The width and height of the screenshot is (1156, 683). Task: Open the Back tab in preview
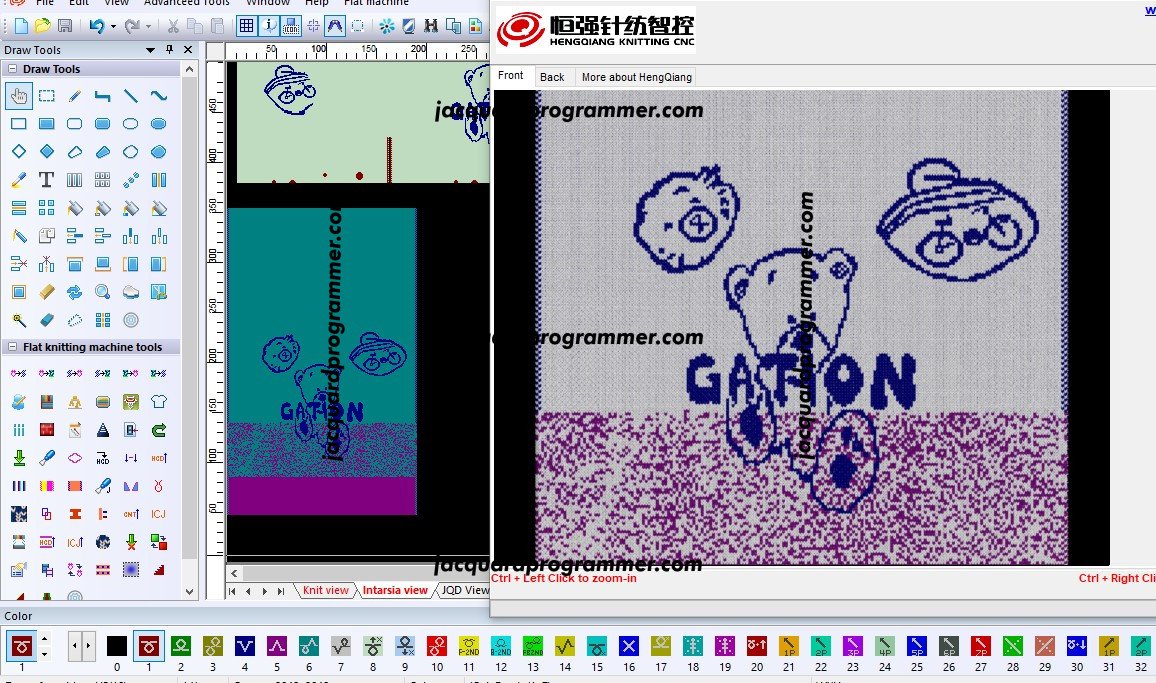(552, 77)
